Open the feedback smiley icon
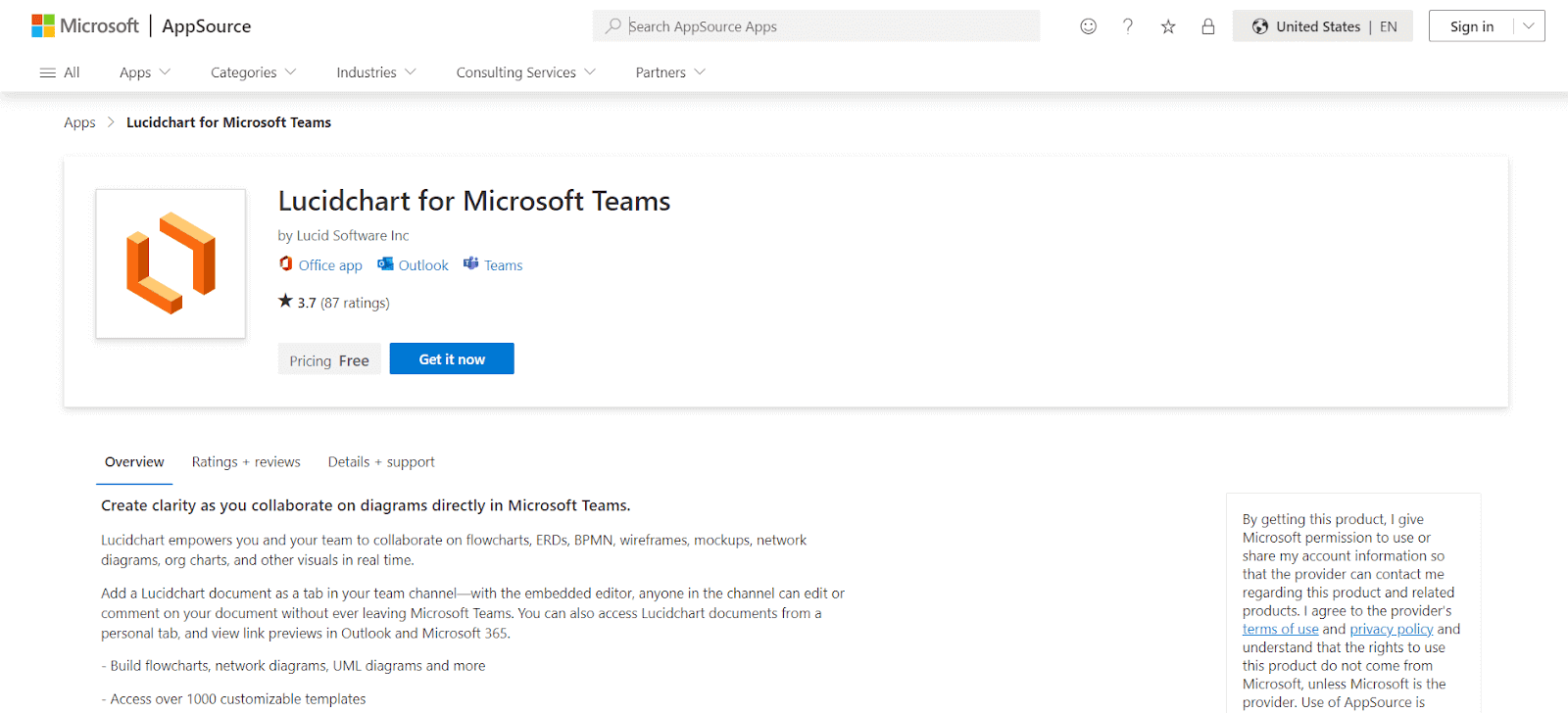 (x=1088, y=26)
